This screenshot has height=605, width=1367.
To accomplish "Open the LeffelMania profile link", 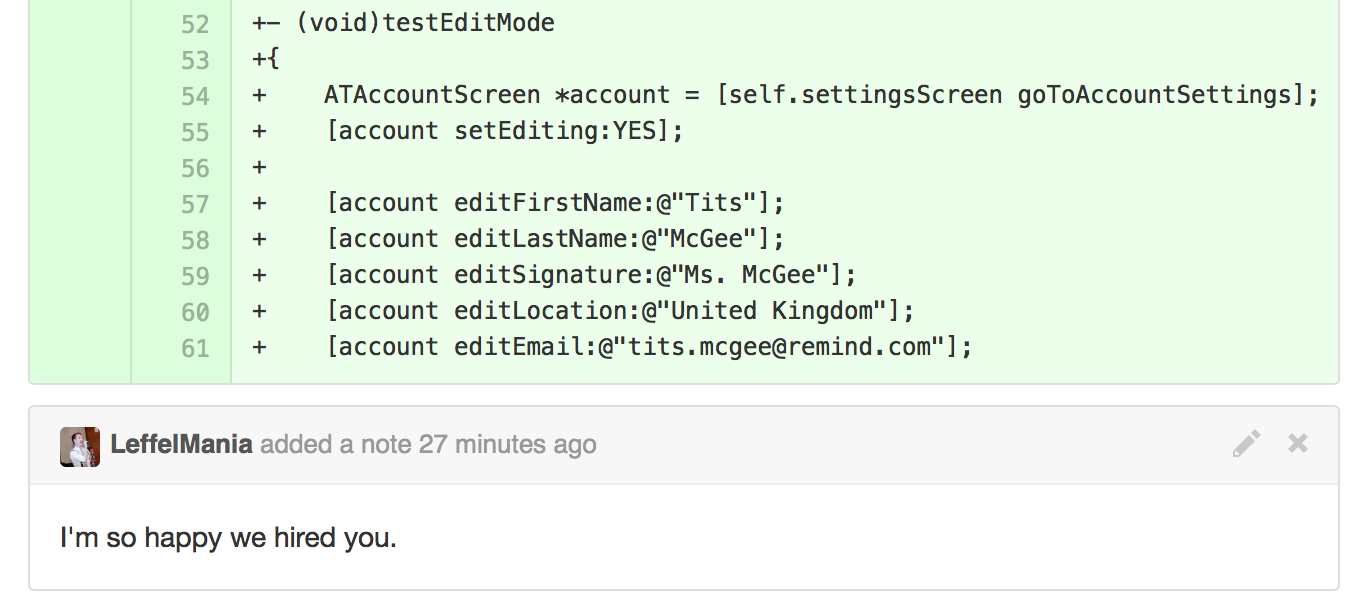I will pos(181,445).
